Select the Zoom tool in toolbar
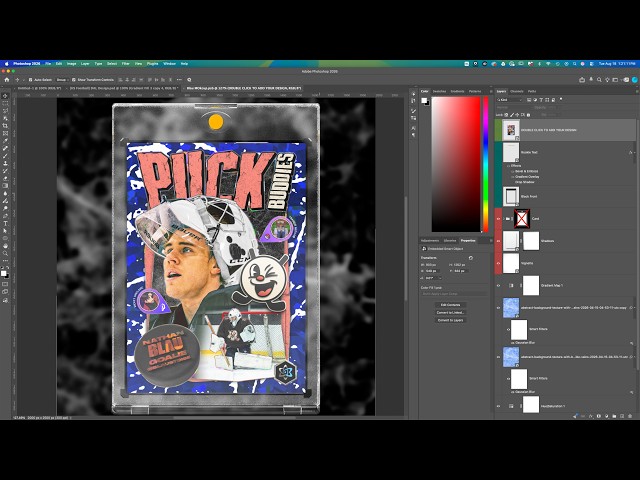Image resolution: width=640 pixels, height=480 pixels. pos(5,253)
